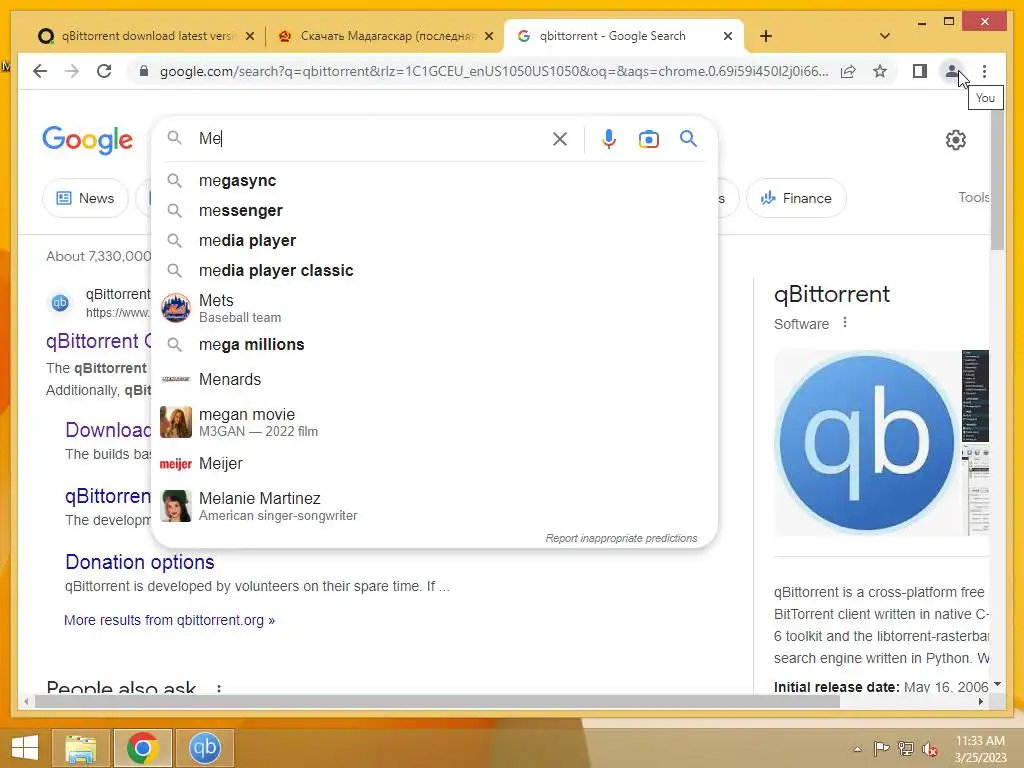Screen dimensions: 1024x768
Task: Open the Donation options link
Action: (x=140, y=562)
